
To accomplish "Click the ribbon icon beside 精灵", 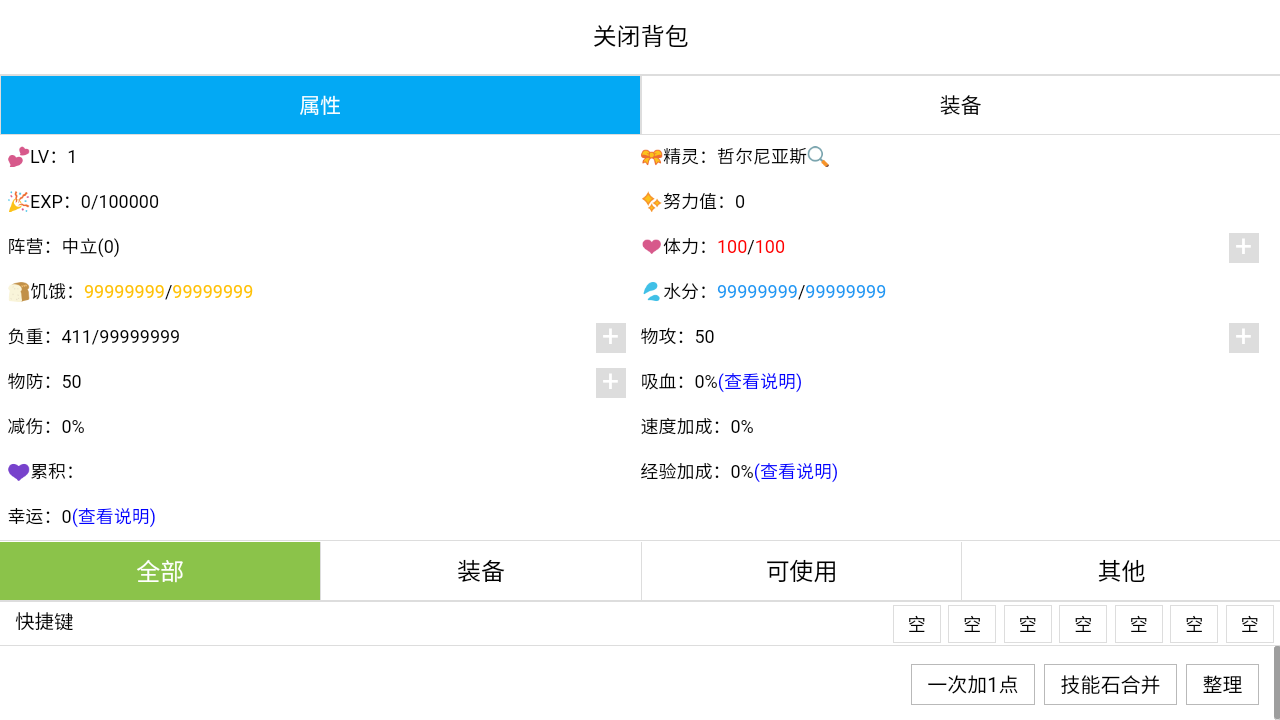I will [652, 156].
